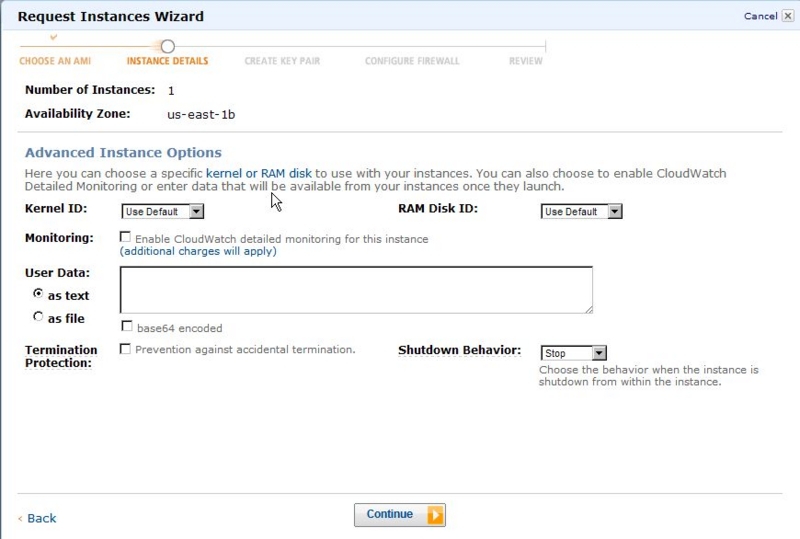Click the Instance Details step circle marker

[x=167, y=46]
